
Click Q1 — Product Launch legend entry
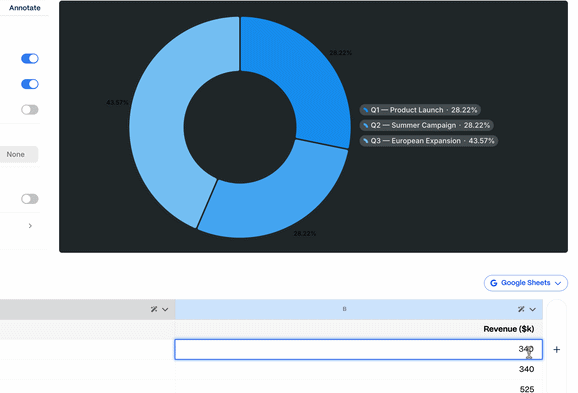click(x=420, y=110)
